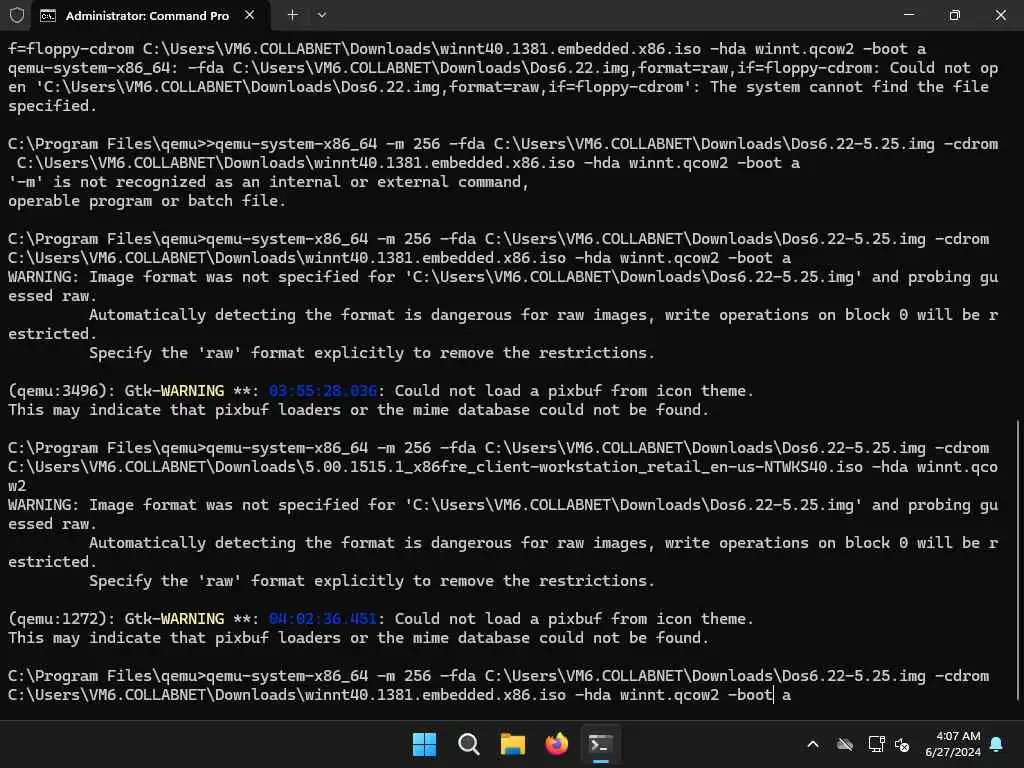
Task: Click the muted volume tray icon
Action: 902,744
